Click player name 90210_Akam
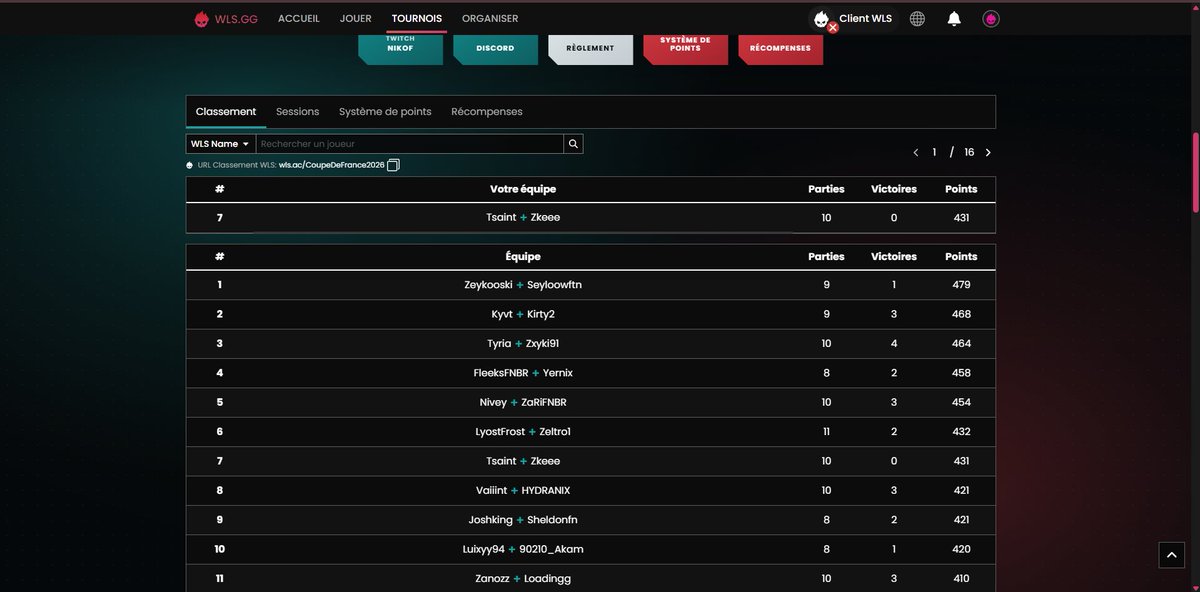Image resolution: width=1200 pixels, height=592 pixels. [551, 549]
